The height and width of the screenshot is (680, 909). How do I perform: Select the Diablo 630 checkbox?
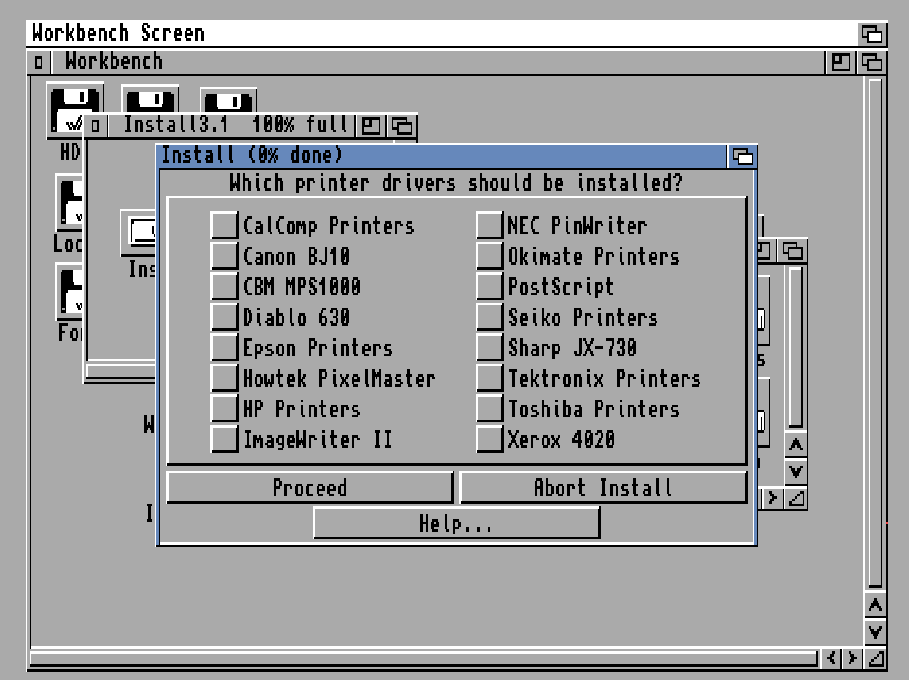point(224,317)
